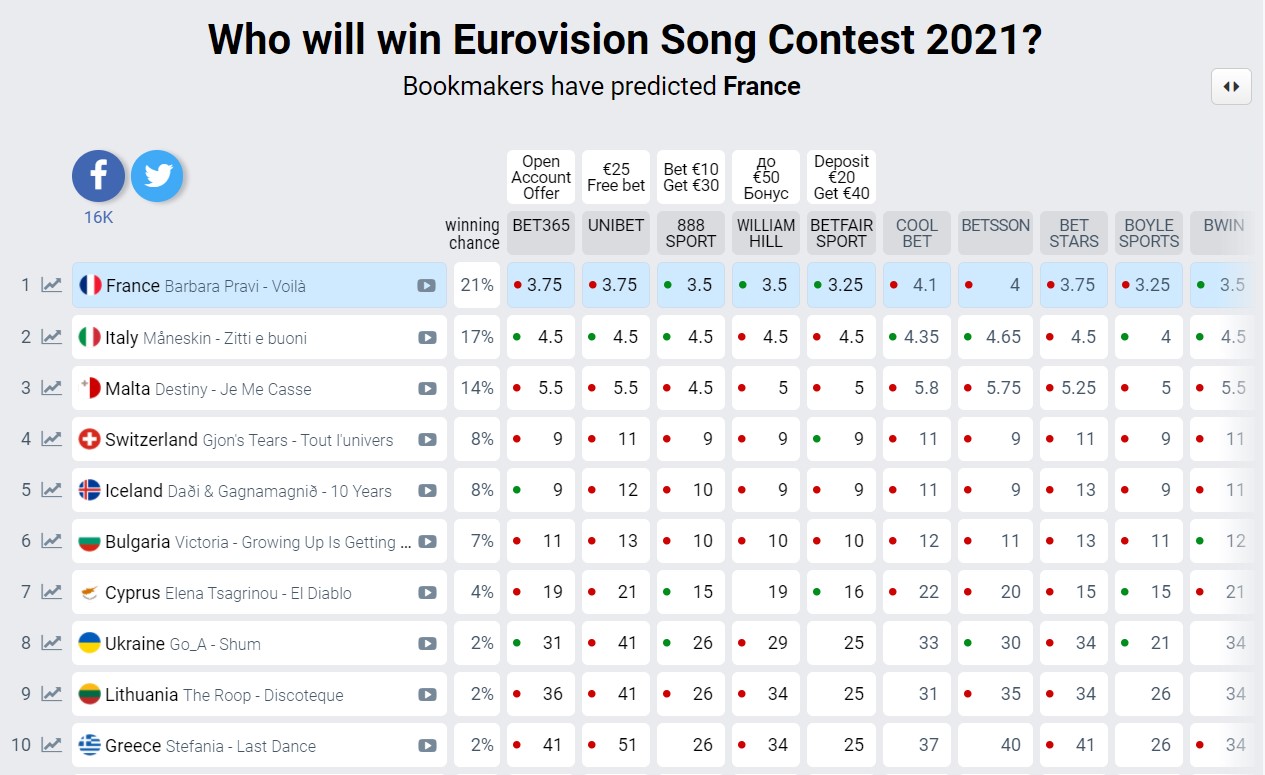The width and height of the screenshot is (1265, 775).
Task: Toggle table width with arrows button
Action: pos(1231,87)
